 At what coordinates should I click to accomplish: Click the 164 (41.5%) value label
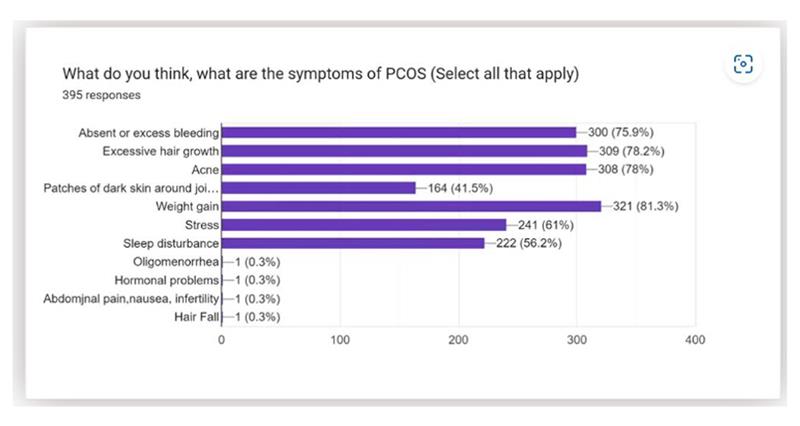(461, 188)
